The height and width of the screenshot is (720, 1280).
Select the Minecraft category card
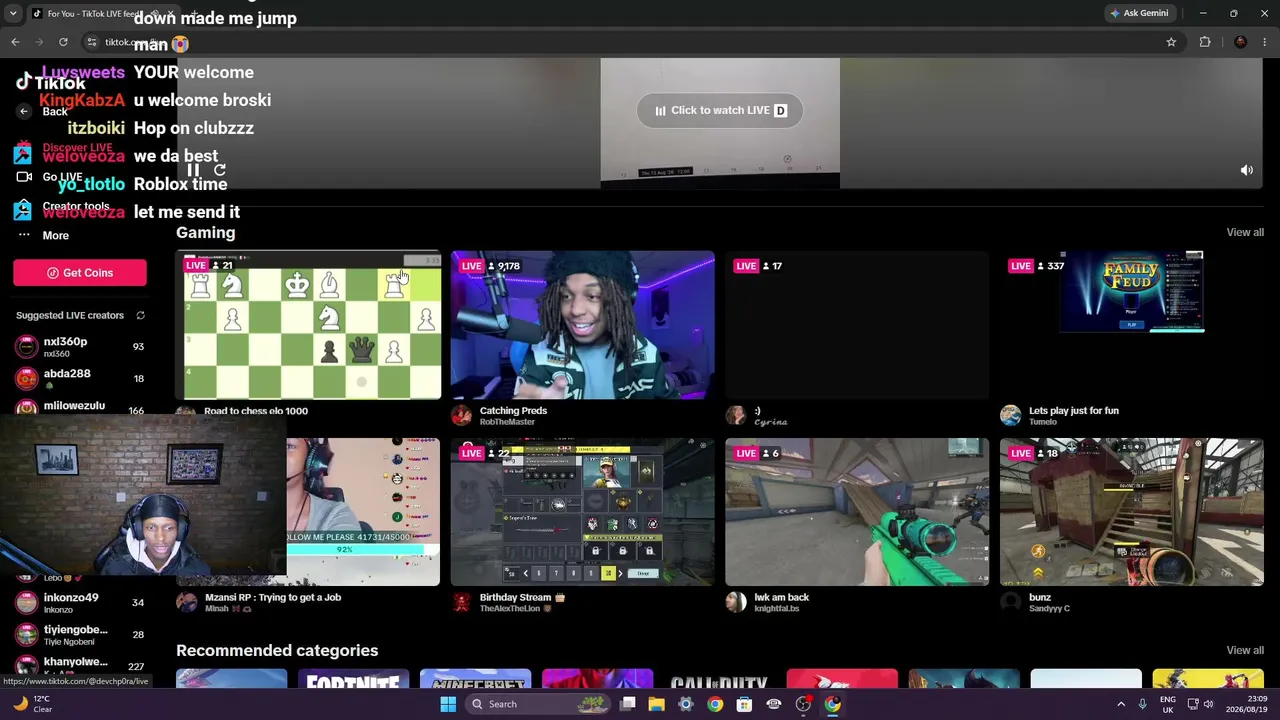pos(475,679)
